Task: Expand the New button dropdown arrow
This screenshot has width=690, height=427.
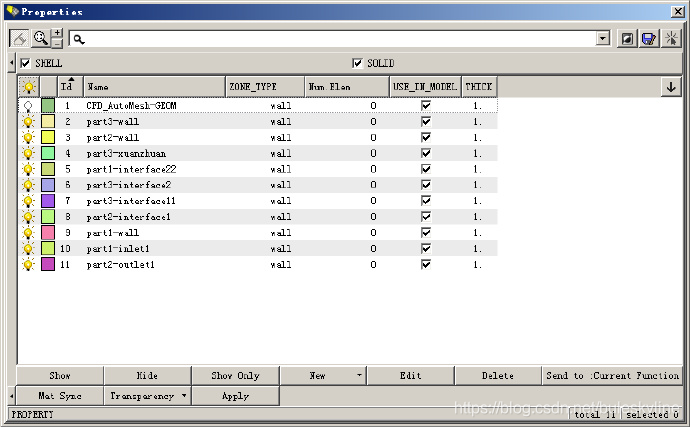Action: pos(359,376)
